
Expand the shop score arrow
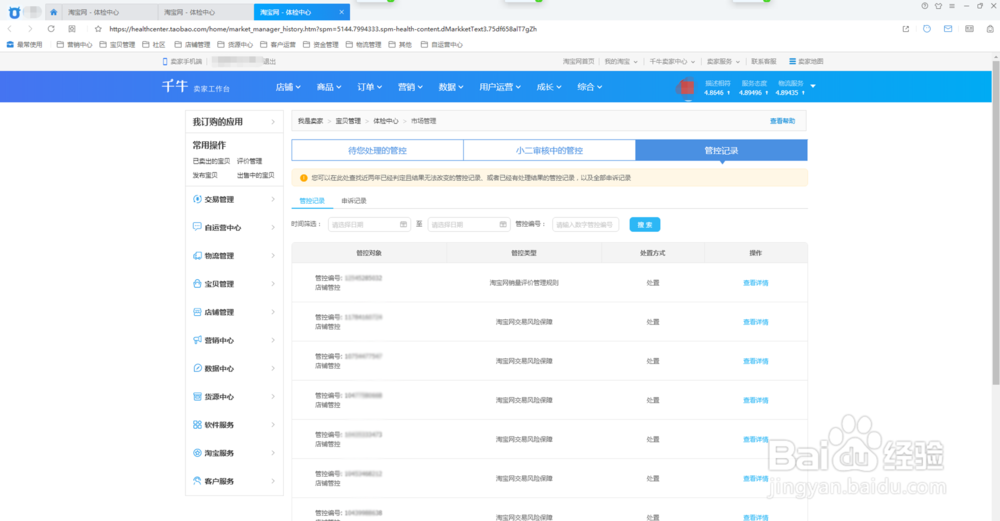[x=813, y=85]
